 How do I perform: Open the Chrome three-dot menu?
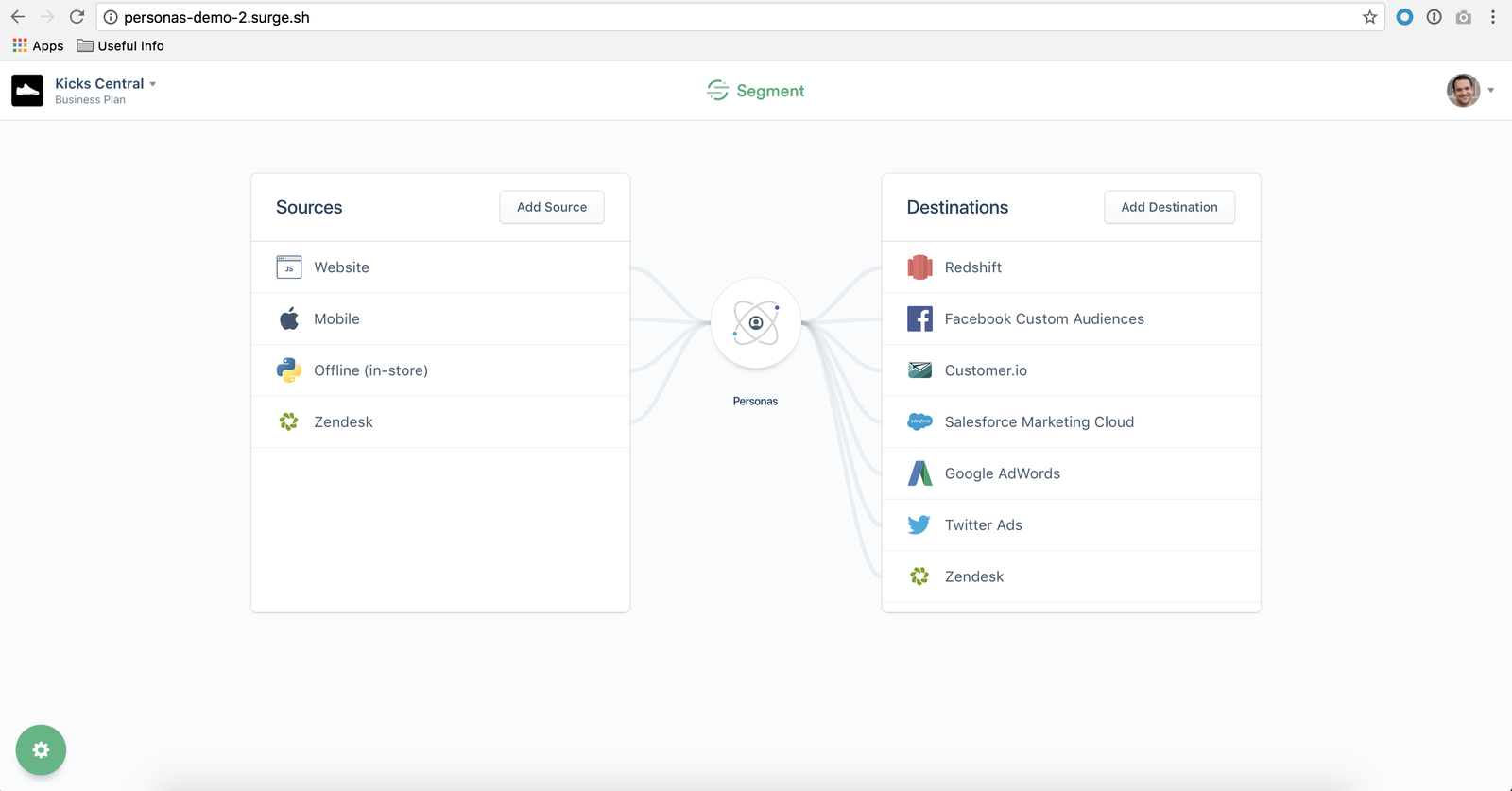coord(1493,17)
